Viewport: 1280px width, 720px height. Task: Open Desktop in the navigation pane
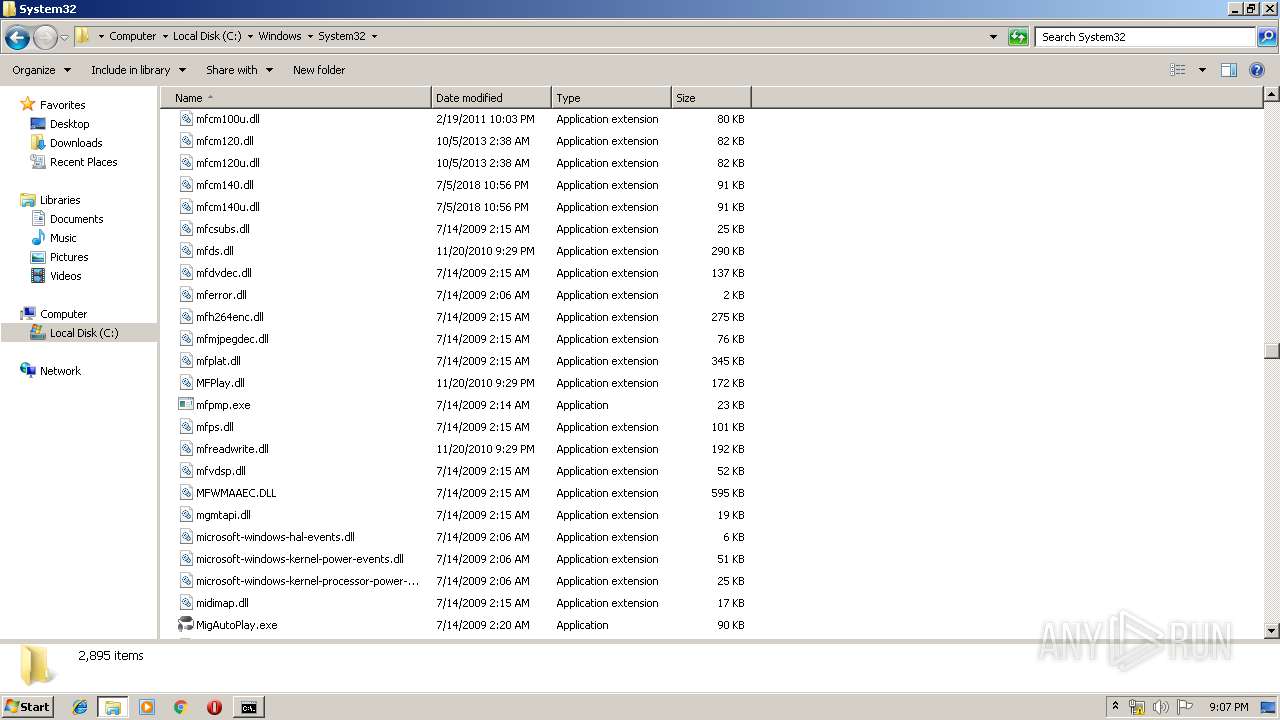[x=69, y=124]
